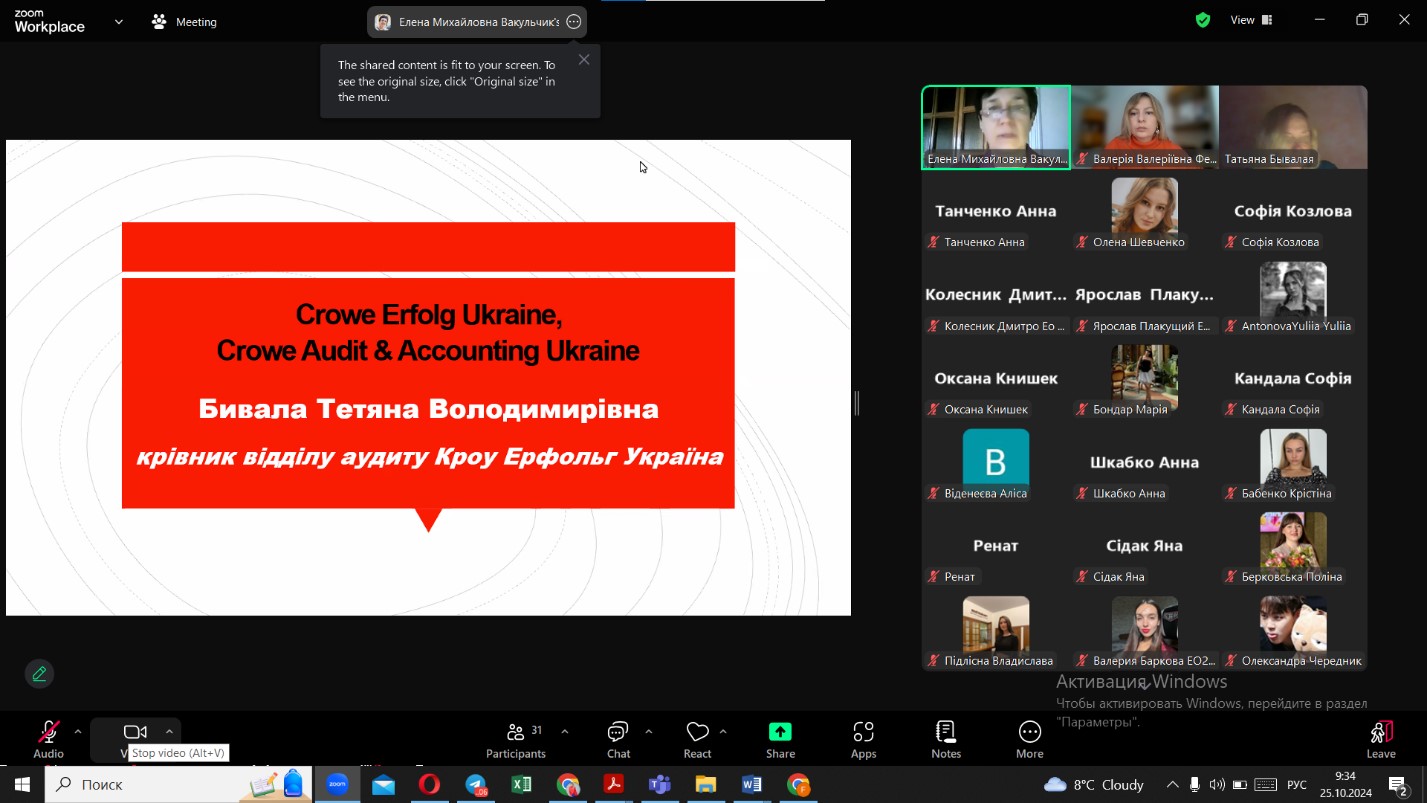The width and height of the screenshot is (1427, 803).
Task: Open Windows Start menu
Action: click(x=22, y=785)
